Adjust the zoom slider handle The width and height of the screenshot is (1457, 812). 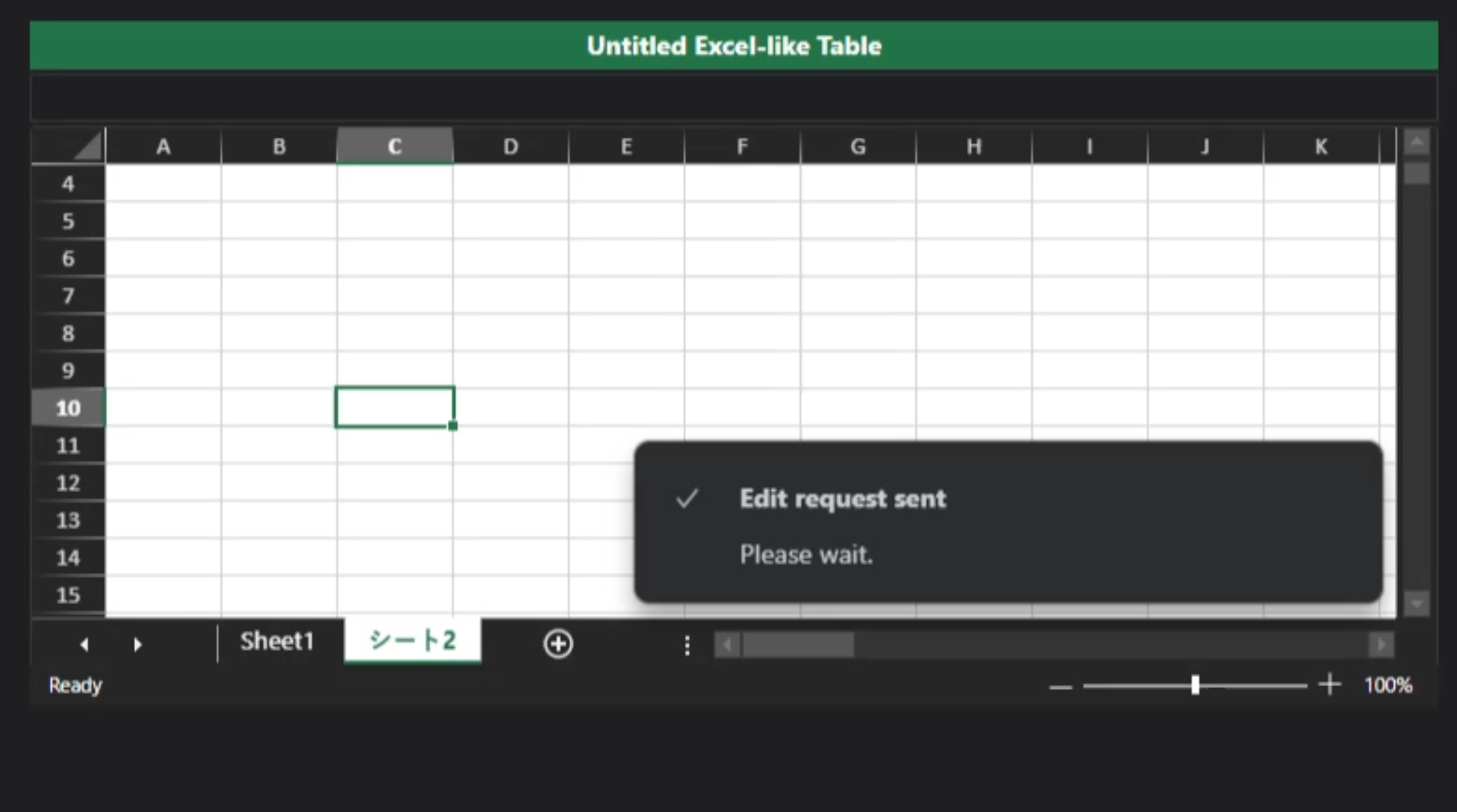(x=1195, y=685)
